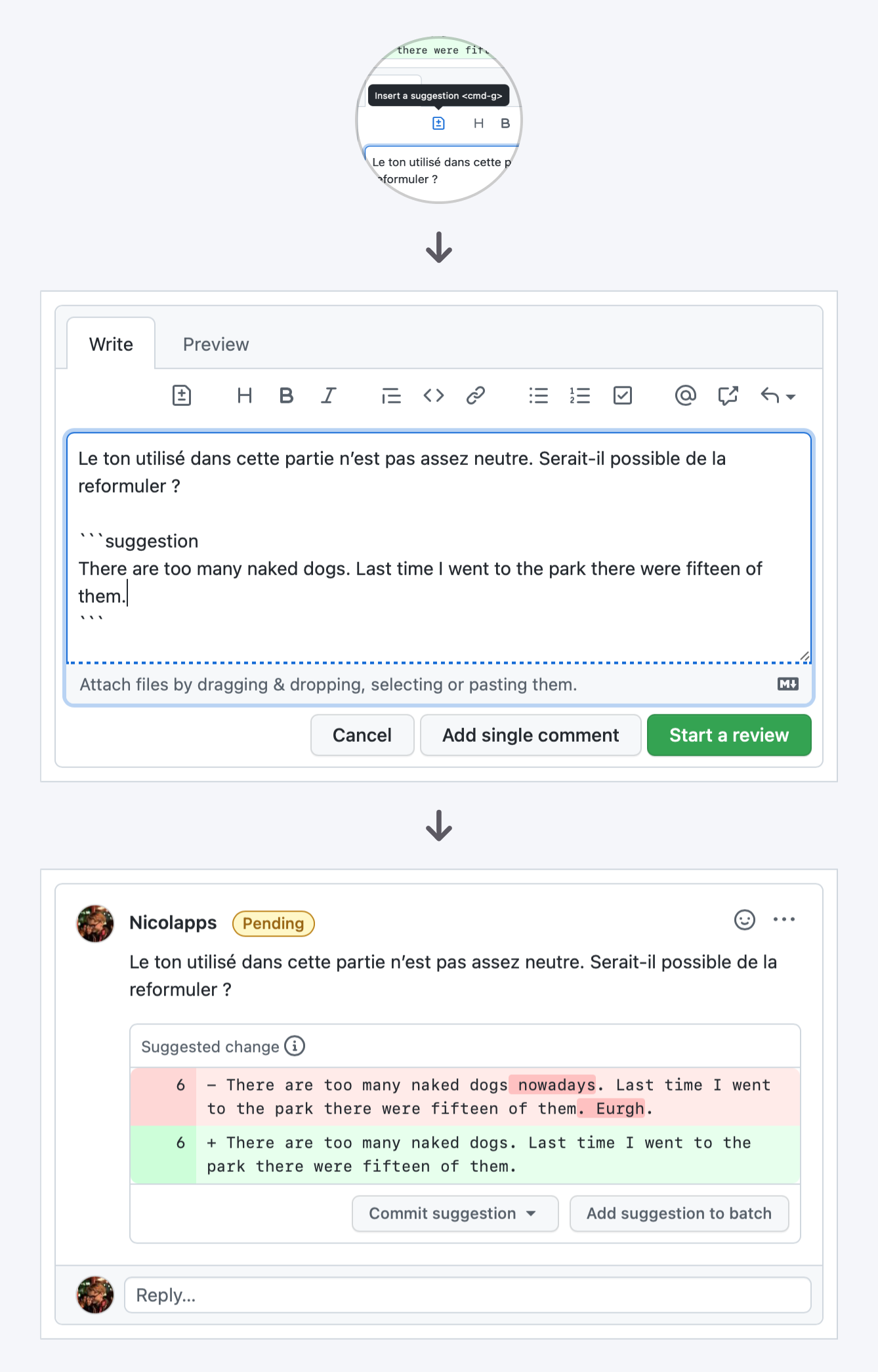Open the three-dots comment options menu
The height and width of the screenshot is (1372, 878).
(784, 919)
